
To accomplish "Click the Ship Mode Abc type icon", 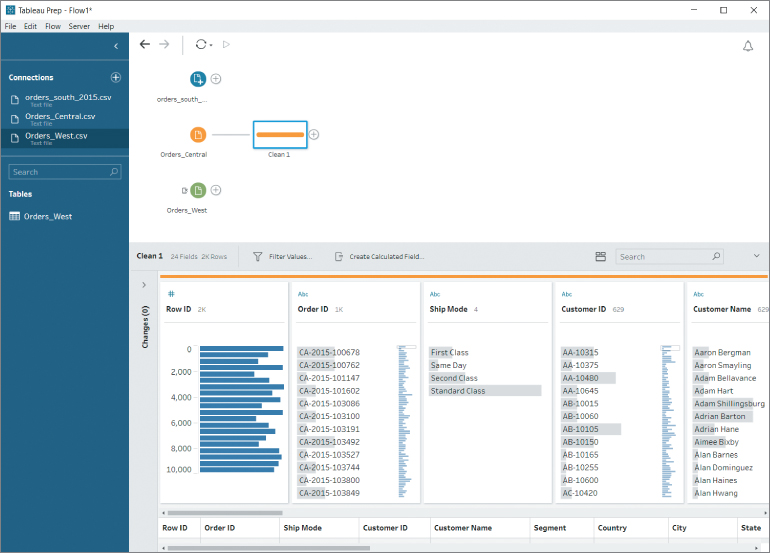I will [x=435, y=294].
